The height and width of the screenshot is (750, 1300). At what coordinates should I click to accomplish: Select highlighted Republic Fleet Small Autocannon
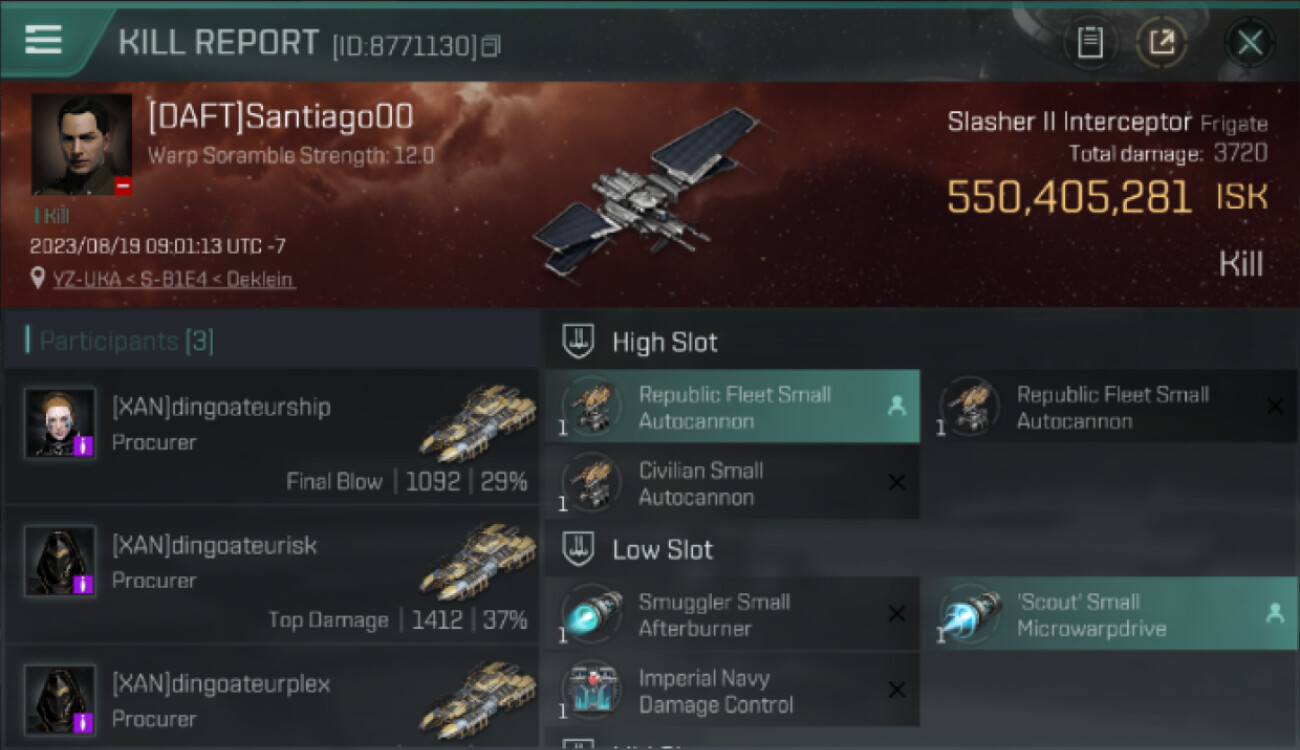[x=732, y=407]
